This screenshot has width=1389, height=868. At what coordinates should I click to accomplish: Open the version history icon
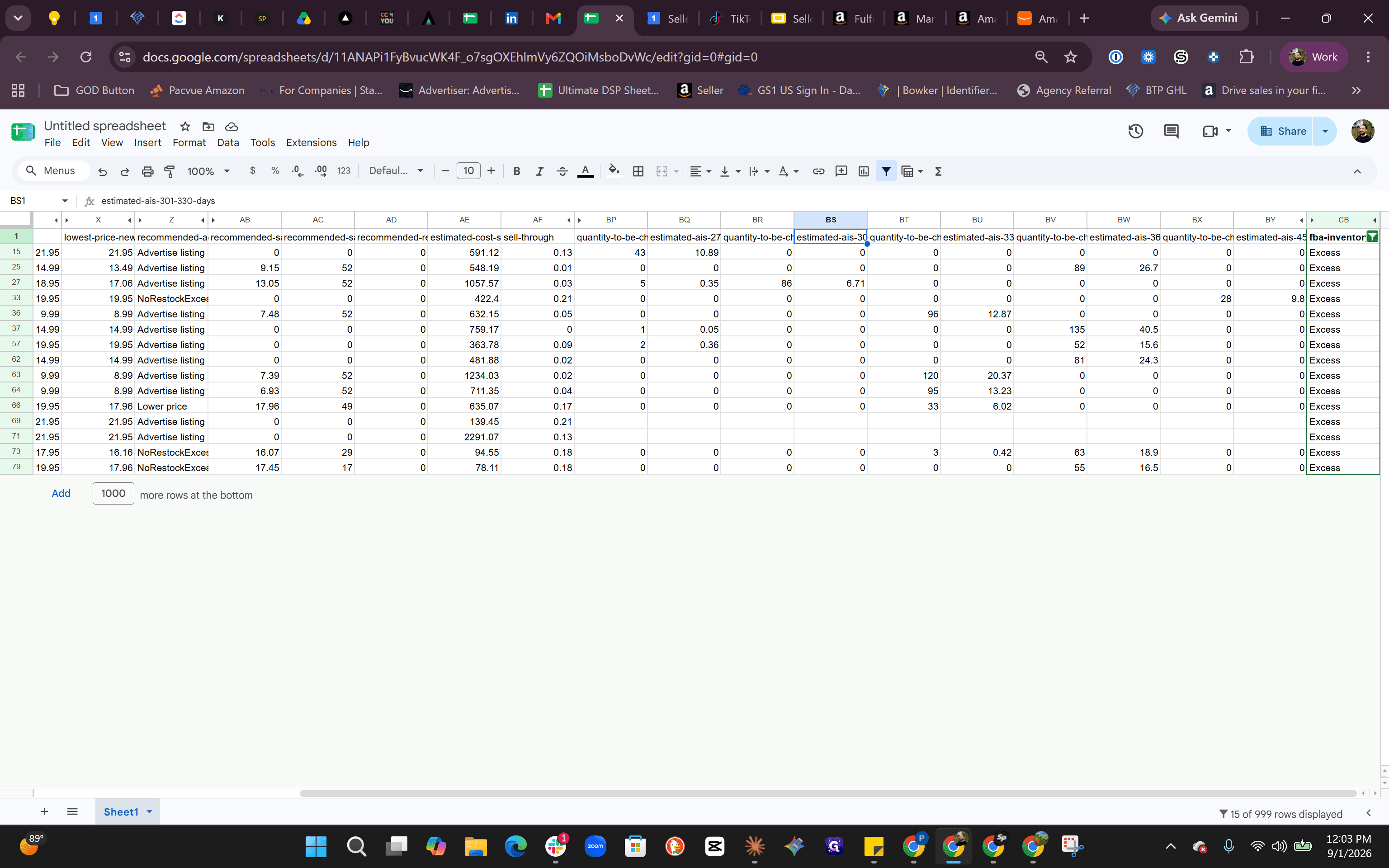tap(1135, 131)
